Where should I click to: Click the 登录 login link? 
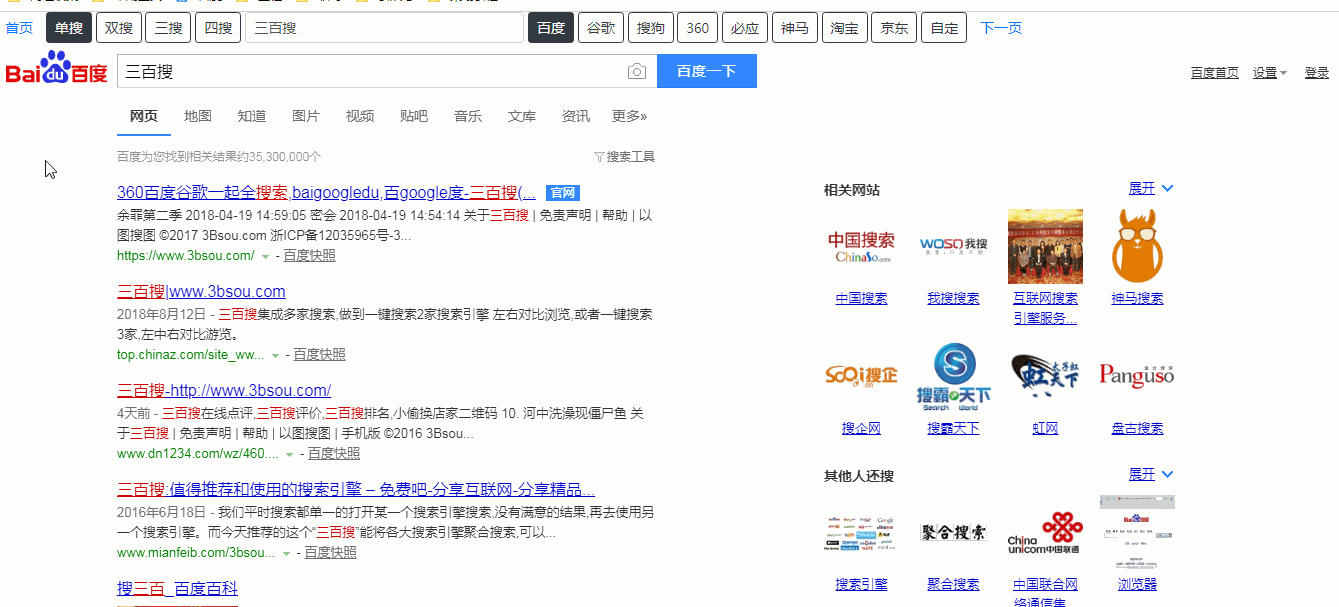1317,73
